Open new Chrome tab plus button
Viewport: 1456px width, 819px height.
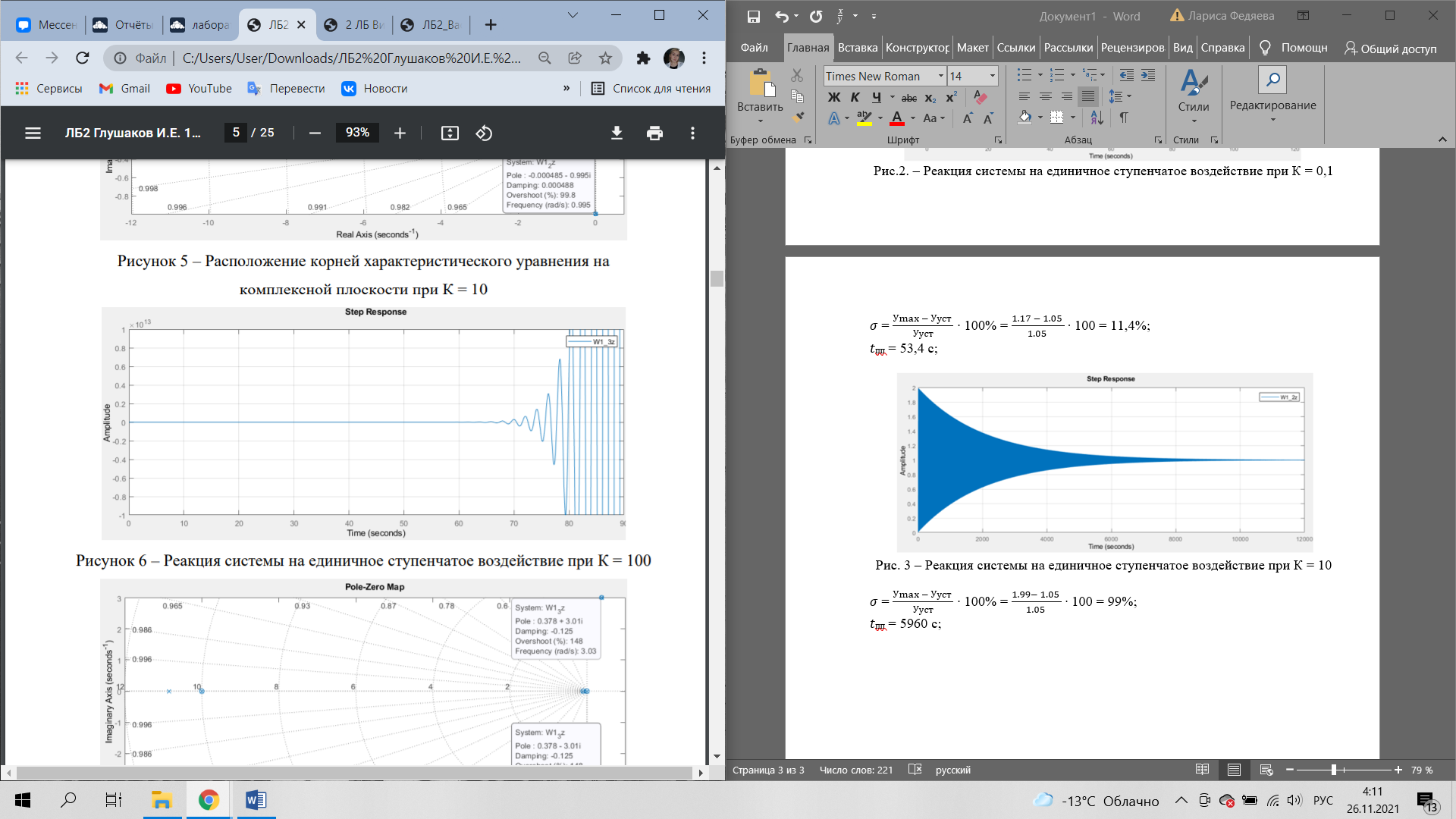click(x=491, y=25)
